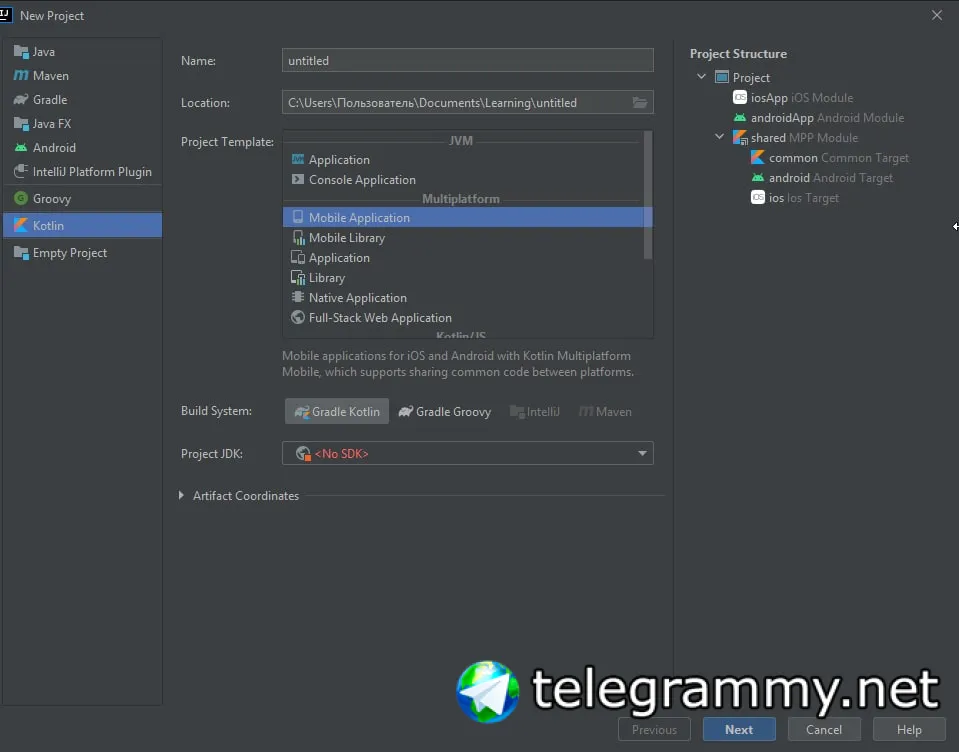Click the Kotlin logo icon in sidebar
This screenshot has width=959, height=752.
[x=21, y=225]
